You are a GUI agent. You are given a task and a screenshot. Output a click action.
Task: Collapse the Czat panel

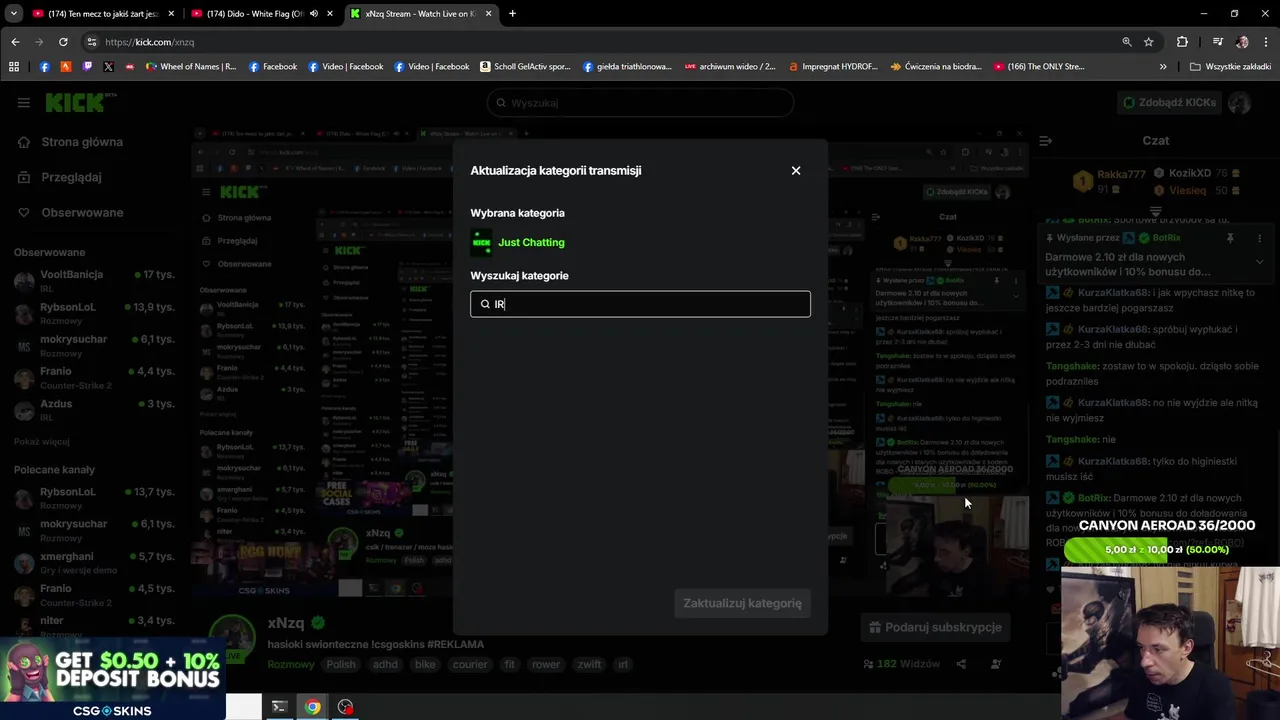click(1045, 141)
